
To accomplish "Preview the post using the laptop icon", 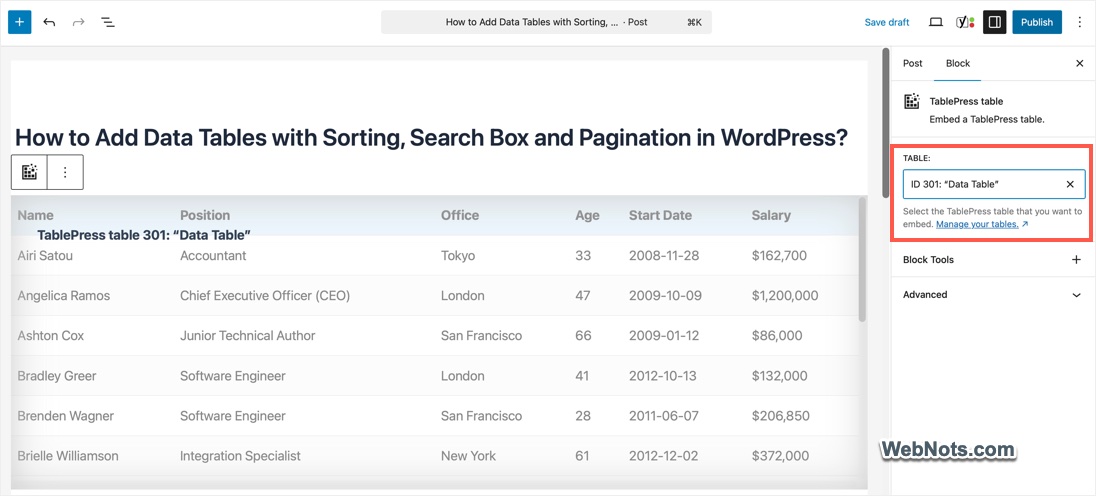I will pyautogui.click(x=935, y=22).
